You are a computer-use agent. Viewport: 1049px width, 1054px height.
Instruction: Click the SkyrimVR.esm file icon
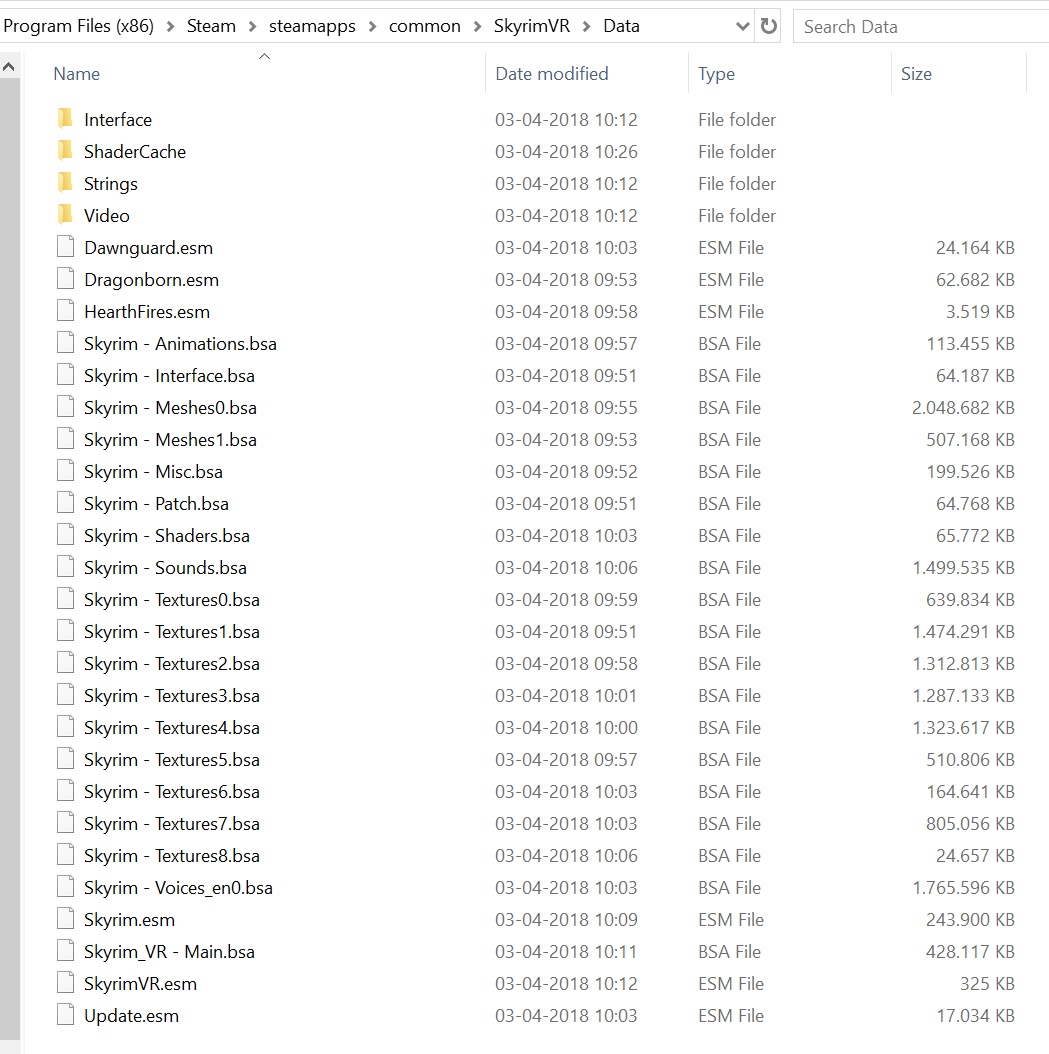click(65, 983)
